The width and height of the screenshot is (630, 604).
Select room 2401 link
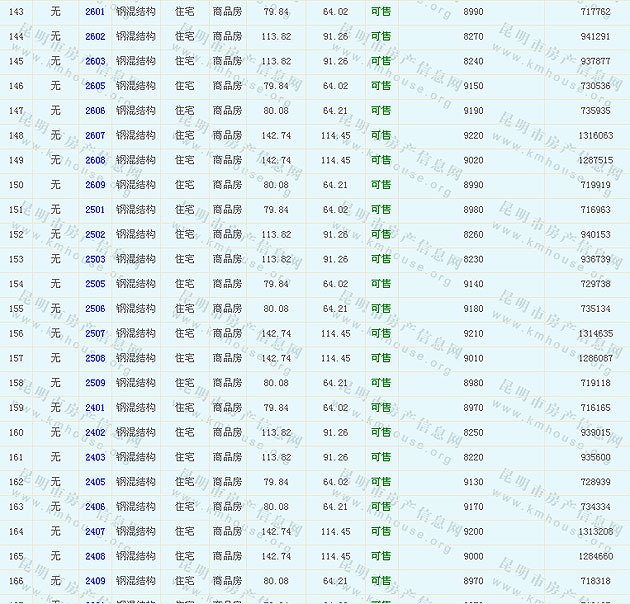[x=95, y=408]
